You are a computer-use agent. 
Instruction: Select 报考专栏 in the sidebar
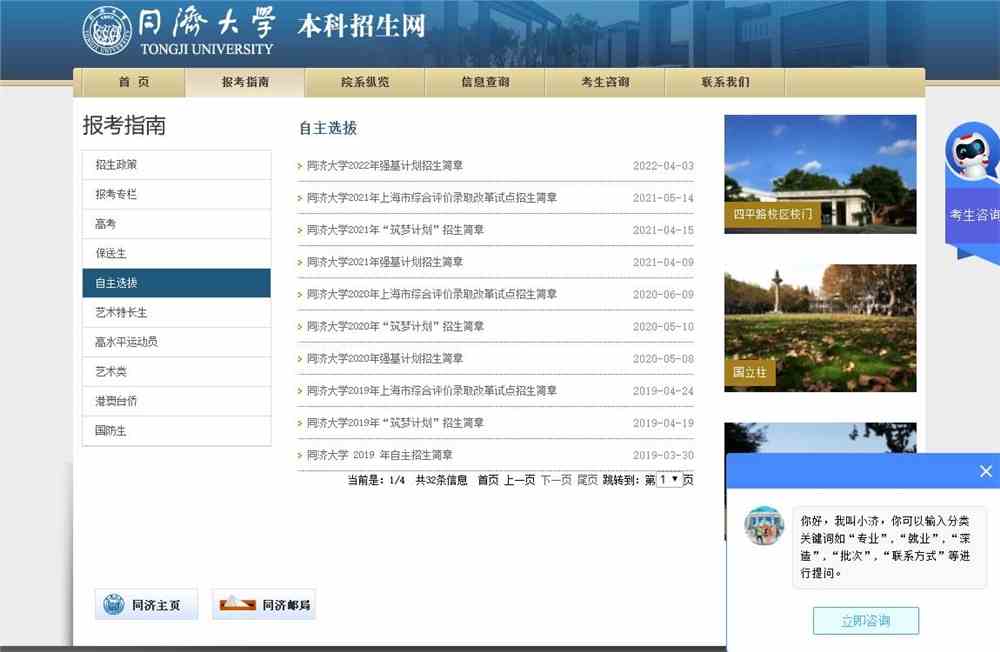177,194
